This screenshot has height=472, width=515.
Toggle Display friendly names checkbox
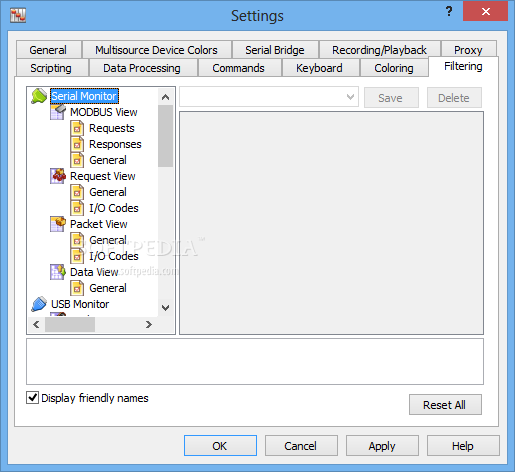click(32, 398)
